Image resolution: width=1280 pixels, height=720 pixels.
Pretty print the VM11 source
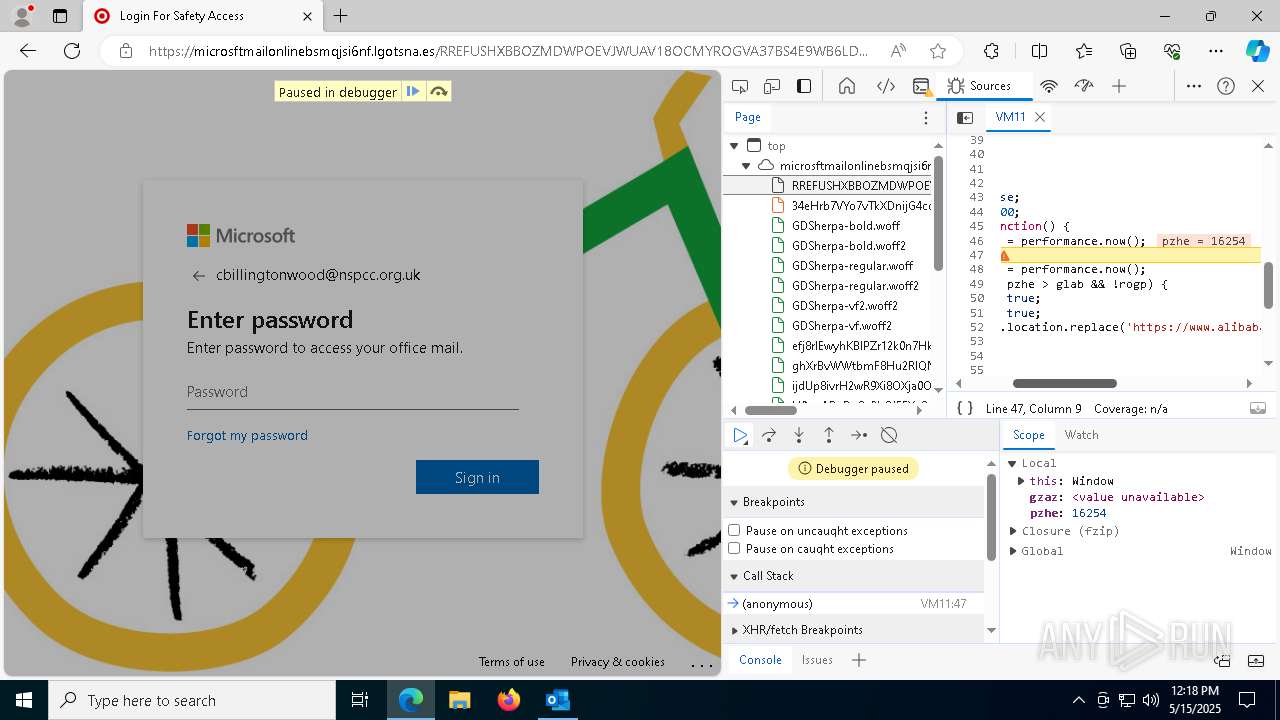965,408
